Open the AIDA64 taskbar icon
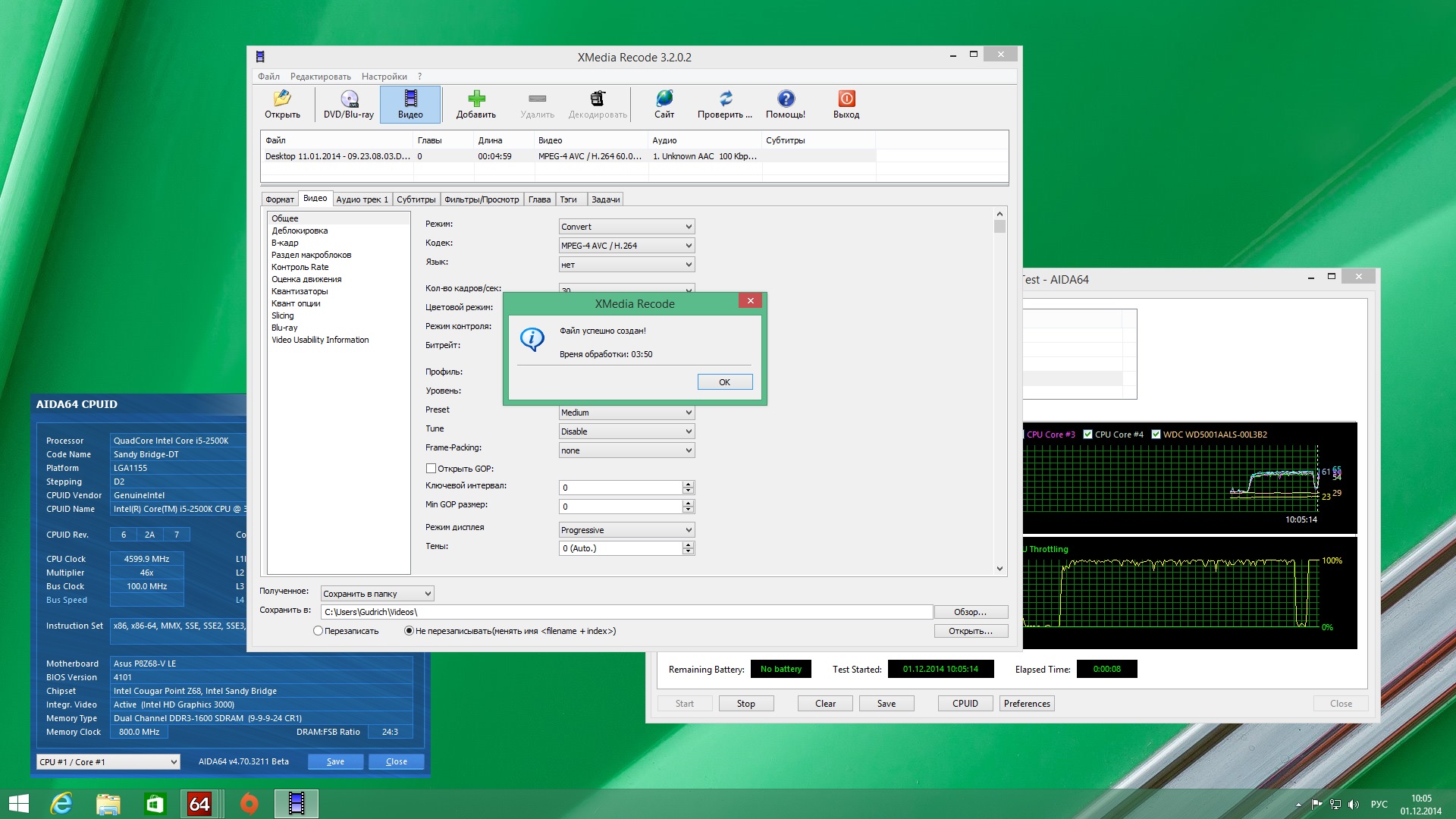 click(x=199, y=804)
